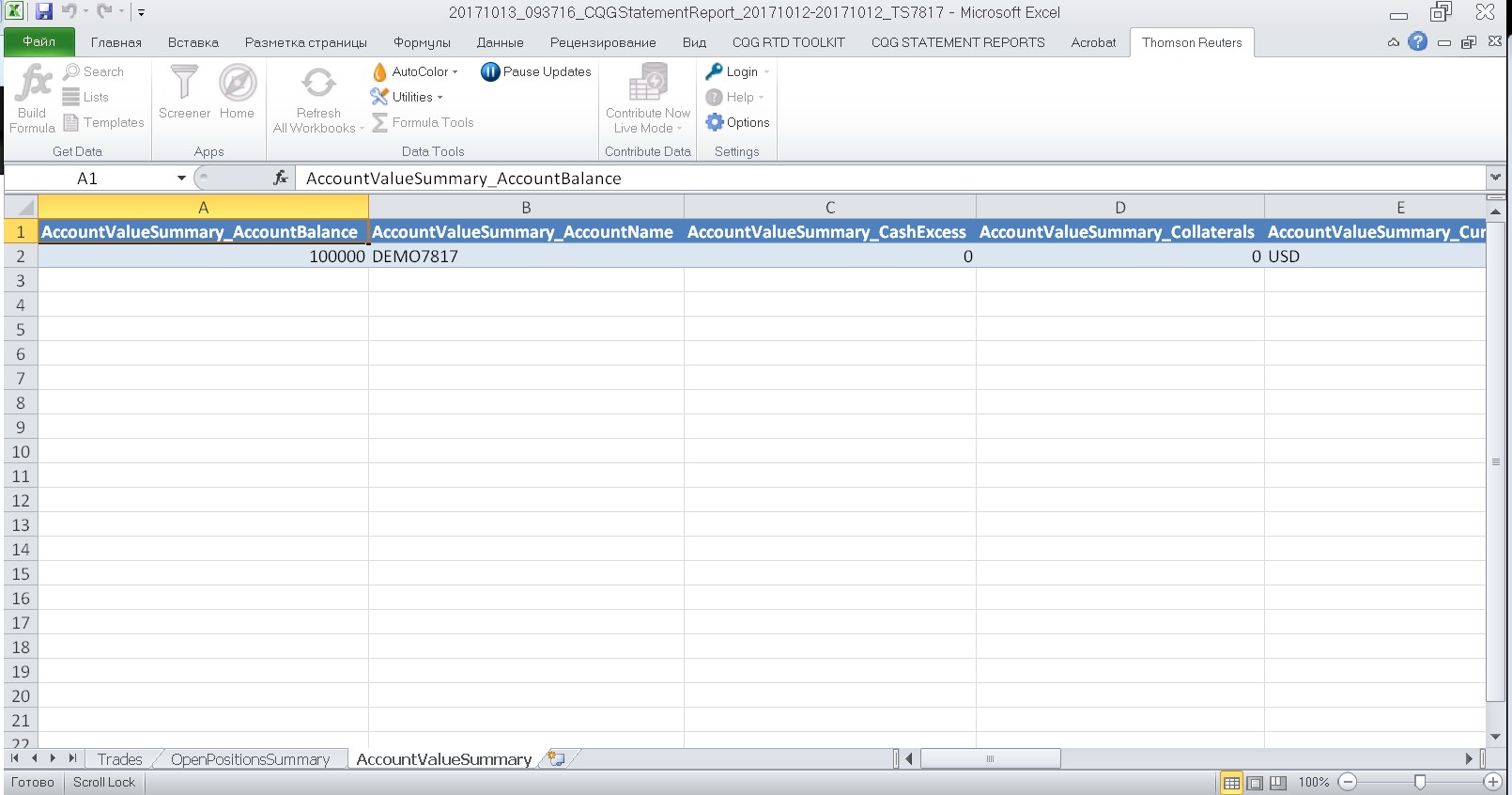Open the Acrobat ribbon tab
This screenshot has height=795, width=1512.
tap(1093, 42)
